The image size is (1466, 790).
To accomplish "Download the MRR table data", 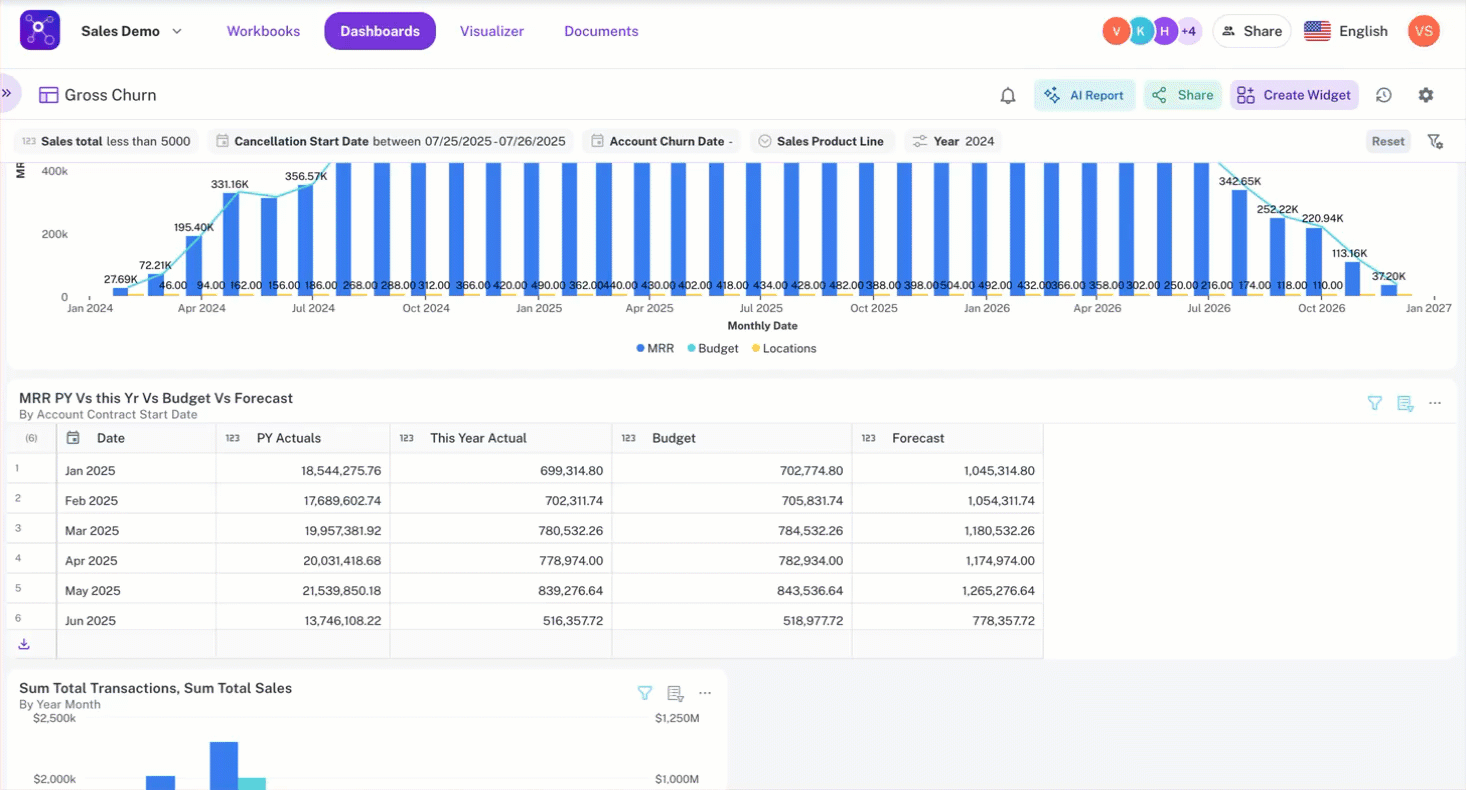I will pos(24,644).
